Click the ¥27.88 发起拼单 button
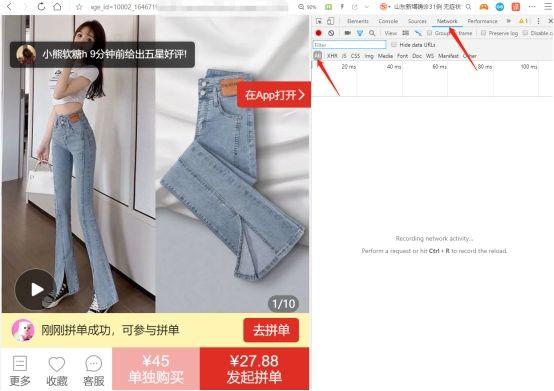Screen dimensions: 554x391 coord(254,369)
